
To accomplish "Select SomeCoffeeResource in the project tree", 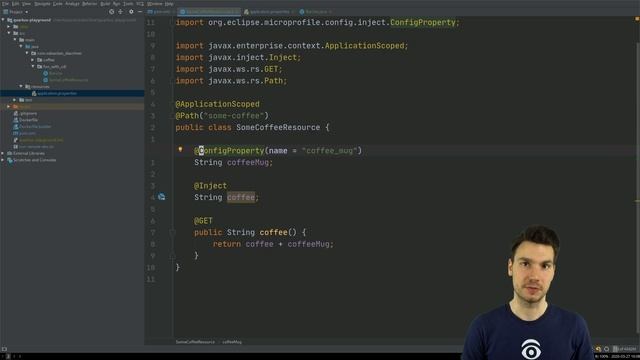I will [68, 80].
